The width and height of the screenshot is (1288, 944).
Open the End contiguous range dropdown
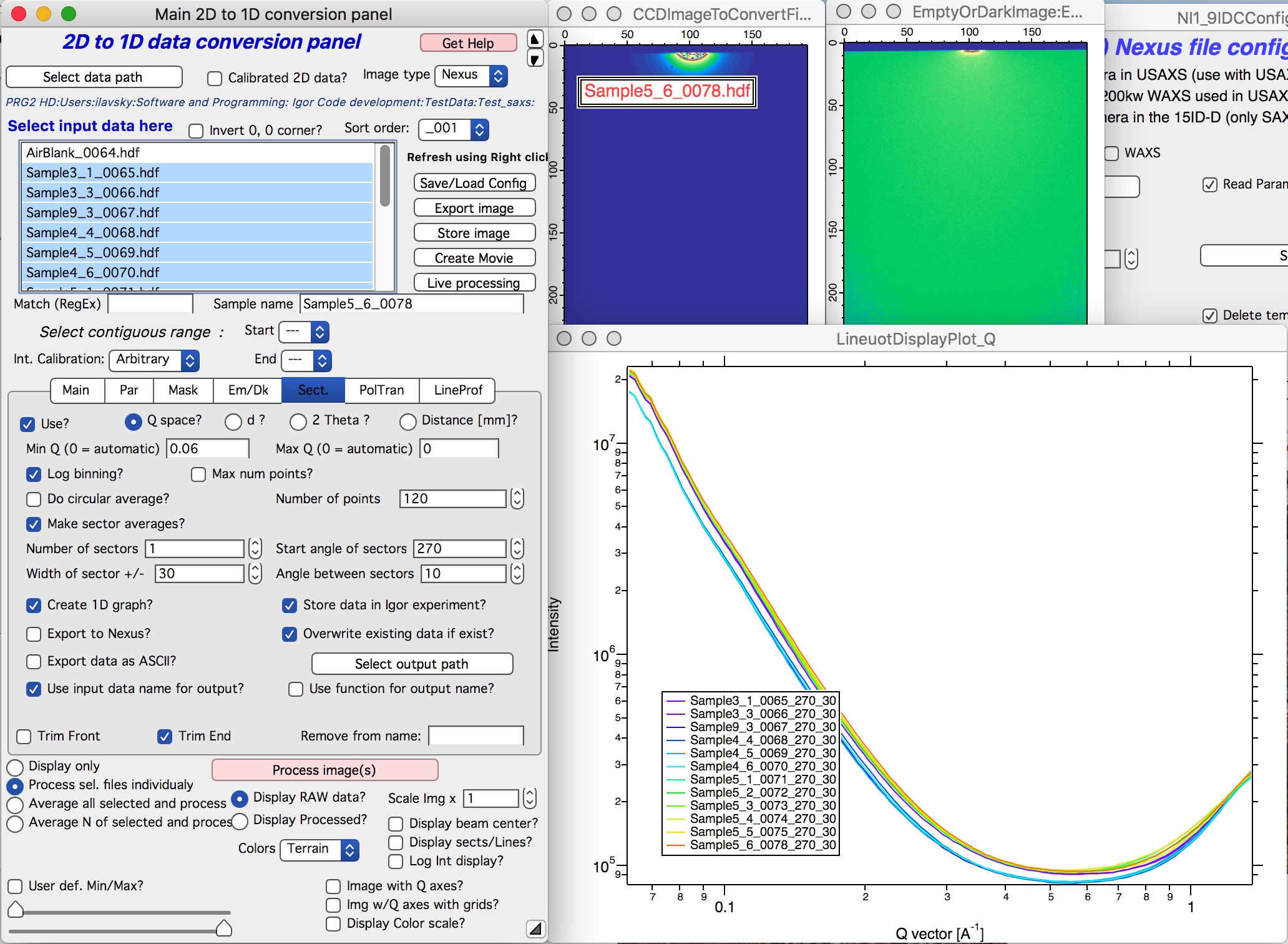pos(306,360)
